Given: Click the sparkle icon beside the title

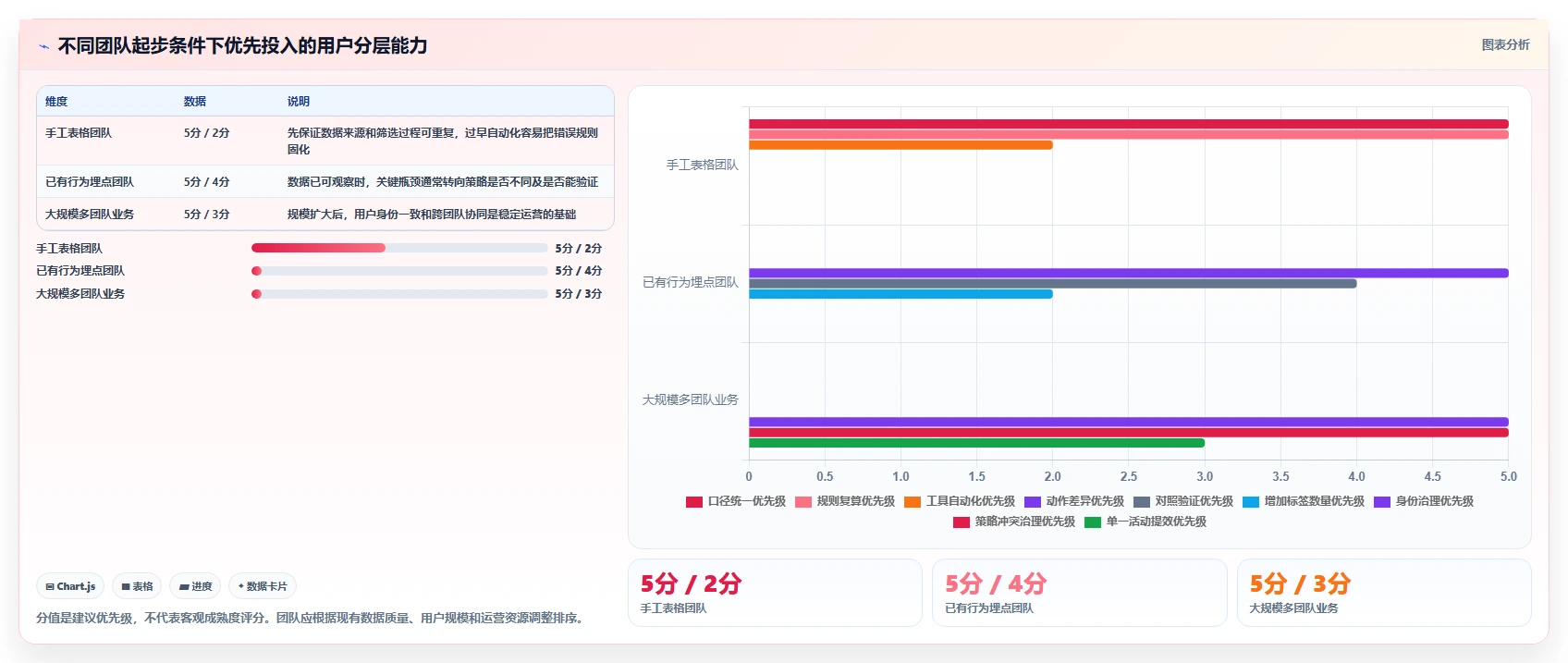Looking at the screenshot, I should pyautogui.click(x=43, y=46).
